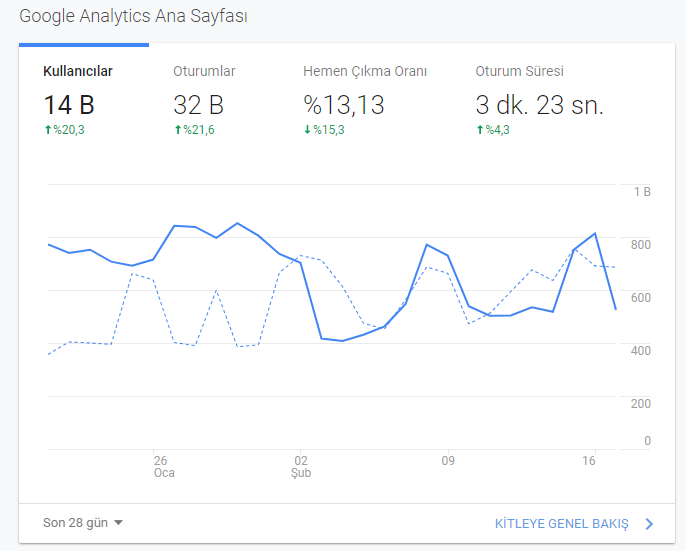
Task: Click the 14 B users value
Action: 69,105
